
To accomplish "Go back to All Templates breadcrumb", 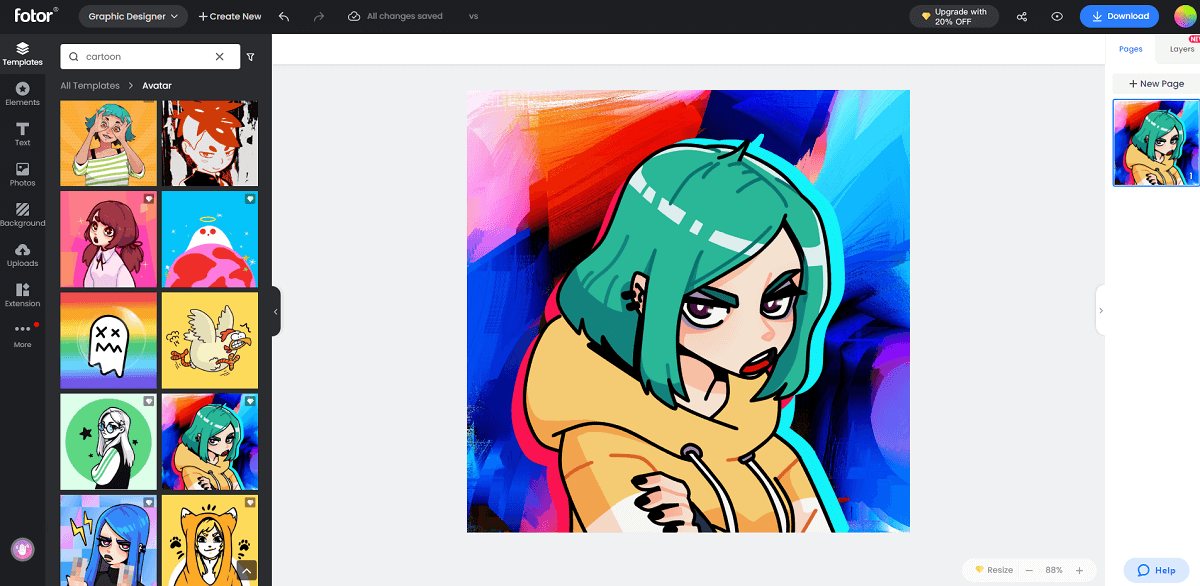I will click(x=90, y=85).
